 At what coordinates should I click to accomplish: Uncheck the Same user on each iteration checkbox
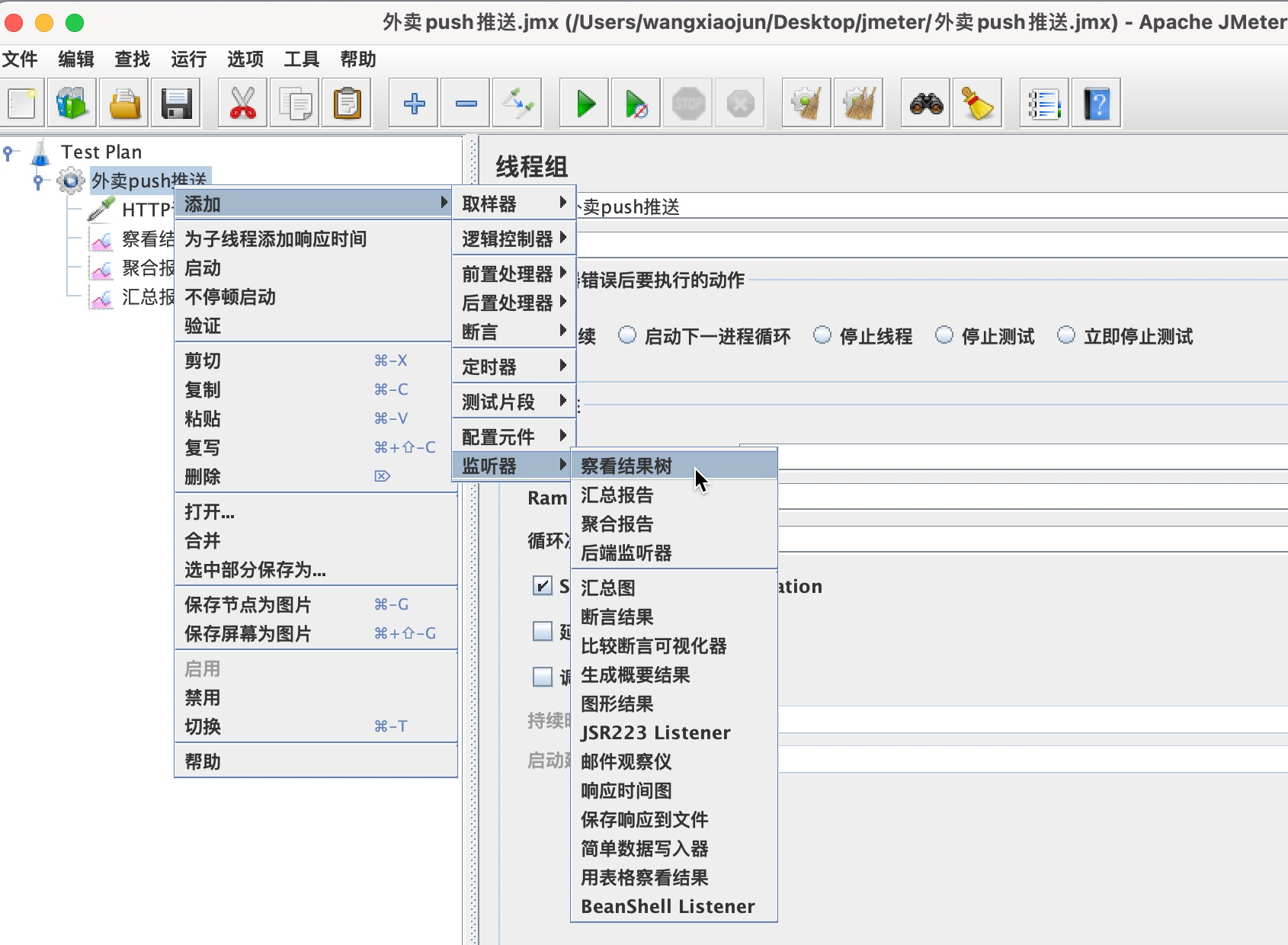[543, 585]
